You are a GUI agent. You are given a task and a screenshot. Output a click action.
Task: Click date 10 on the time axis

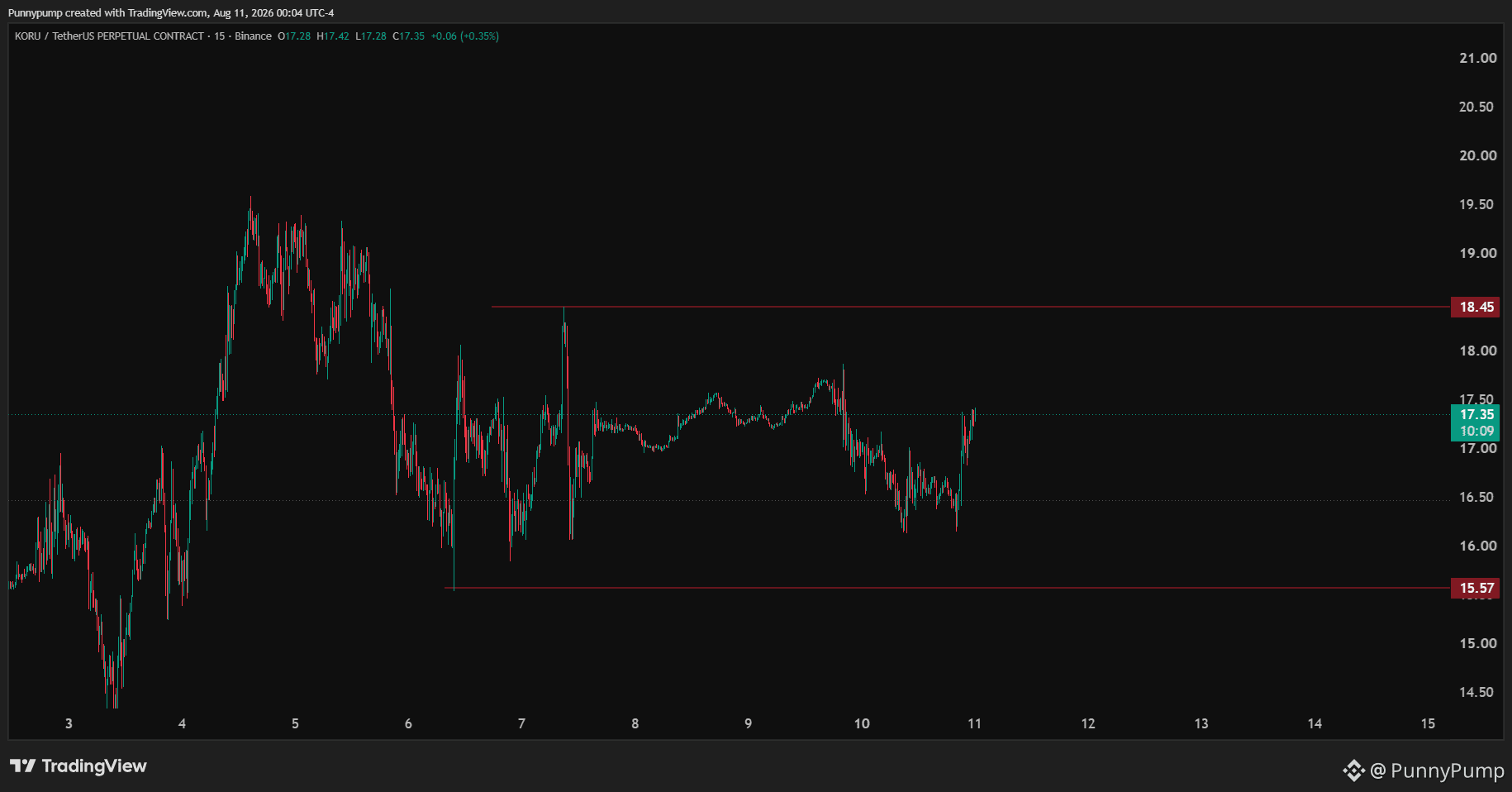pyautogui.click(x=862, y=723)
